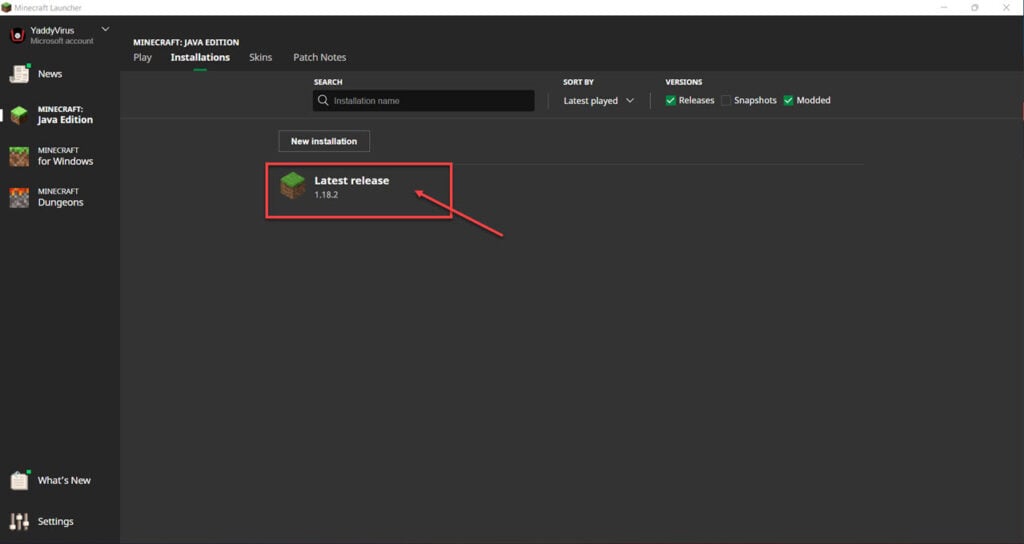Click the New installation button
Screen dimensions: 1024x544
(x=324, y=141)
